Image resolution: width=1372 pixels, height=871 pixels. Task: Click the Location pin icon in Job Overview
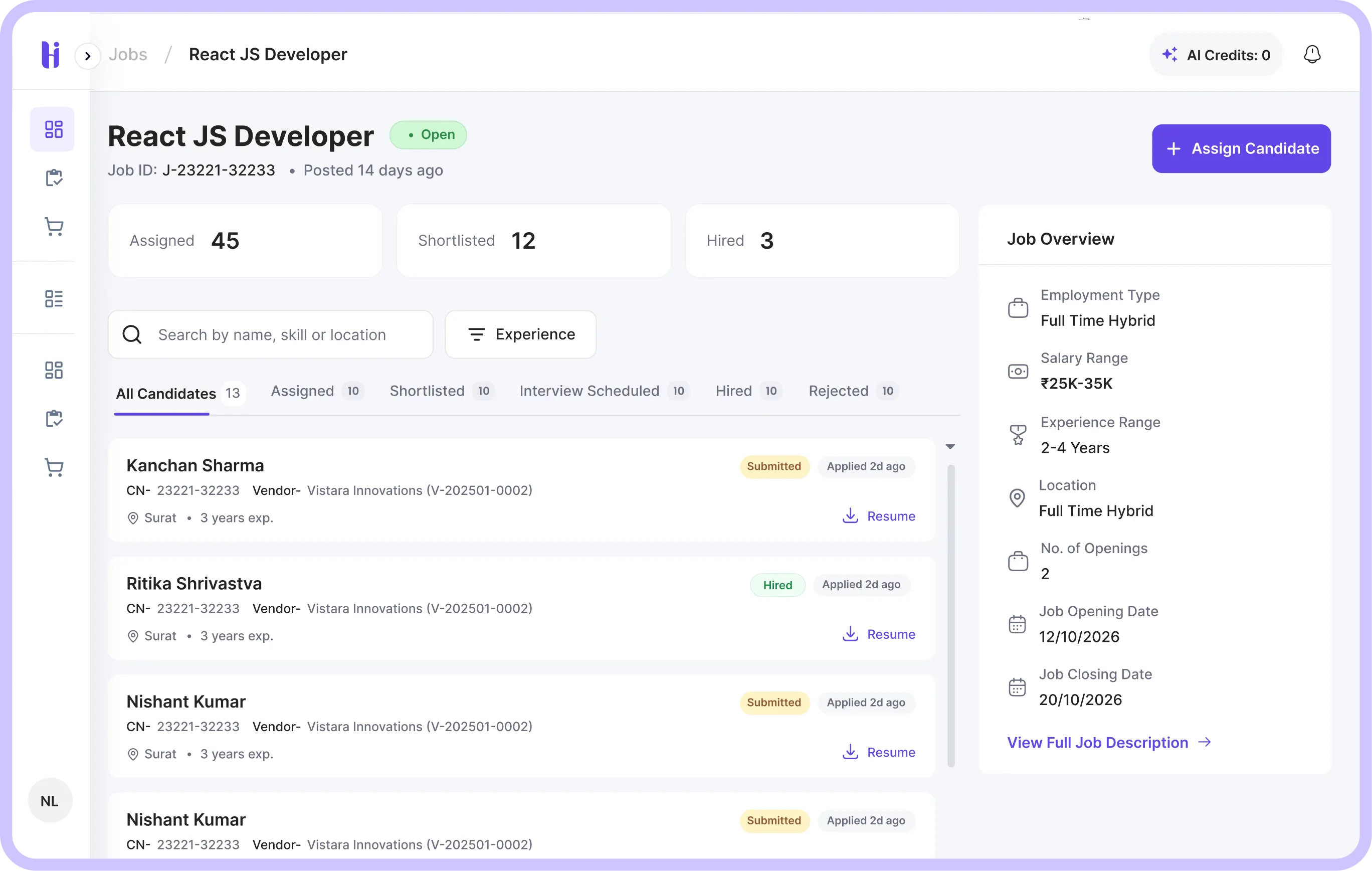(1017, 498)
